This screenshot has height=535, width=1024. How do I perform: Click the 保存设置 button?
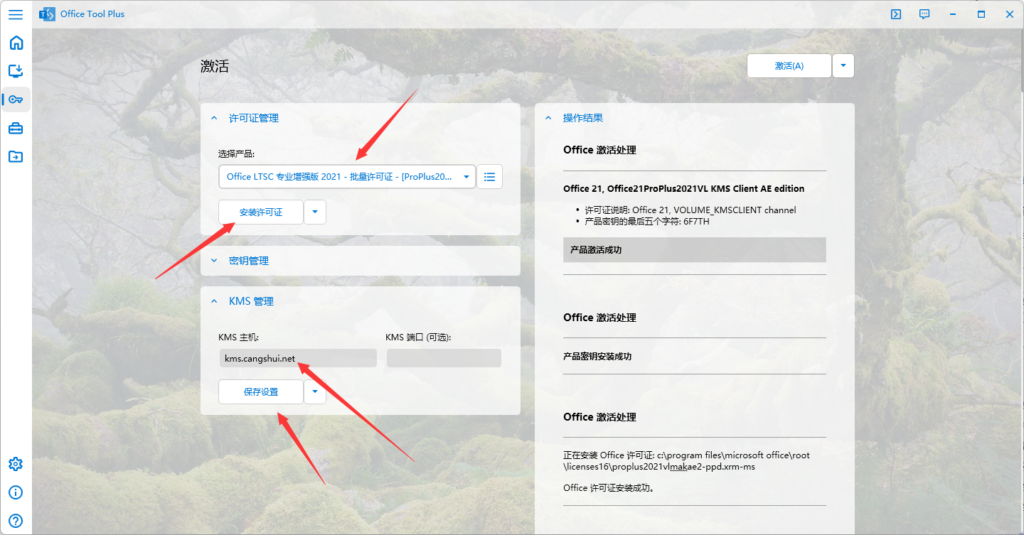261,392
